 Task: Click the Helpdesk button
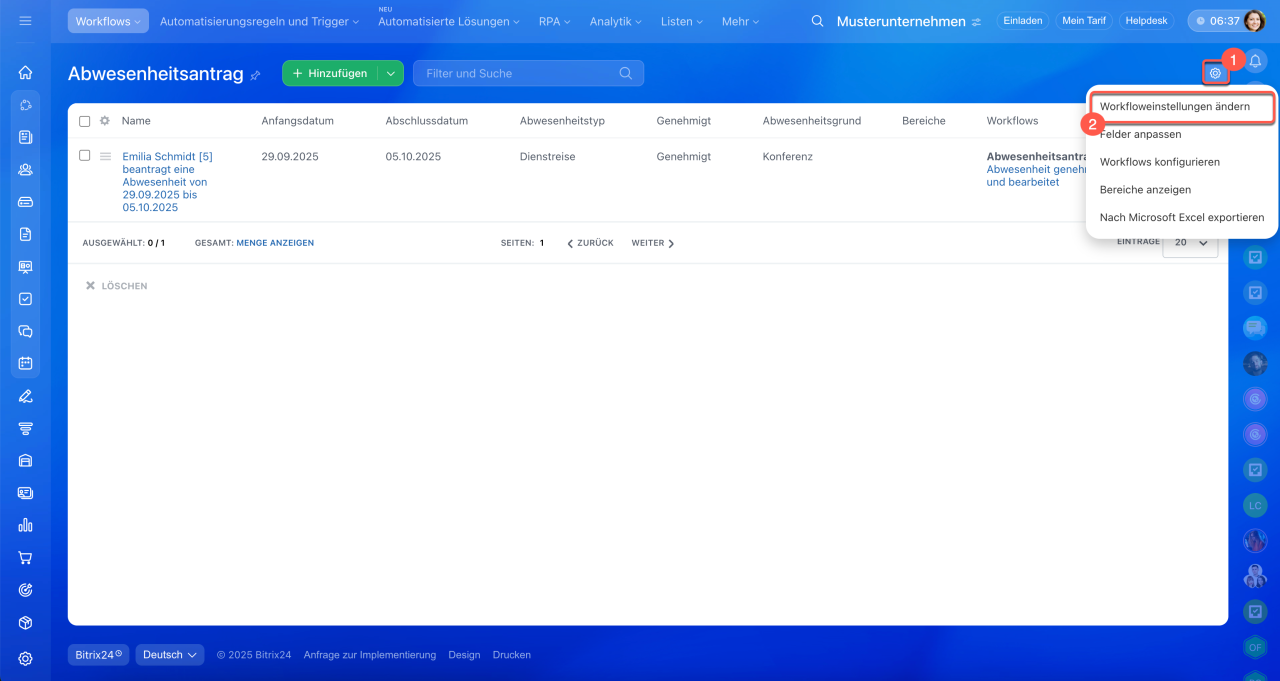coord(1146,21)
